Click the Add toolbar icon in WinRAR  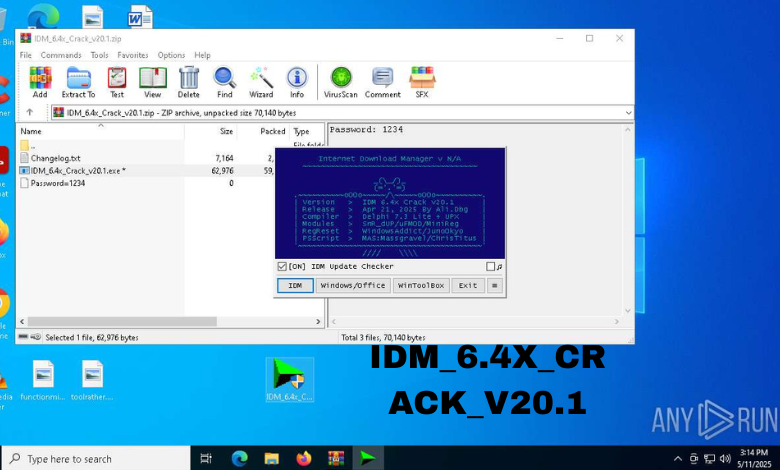[40, 82]
